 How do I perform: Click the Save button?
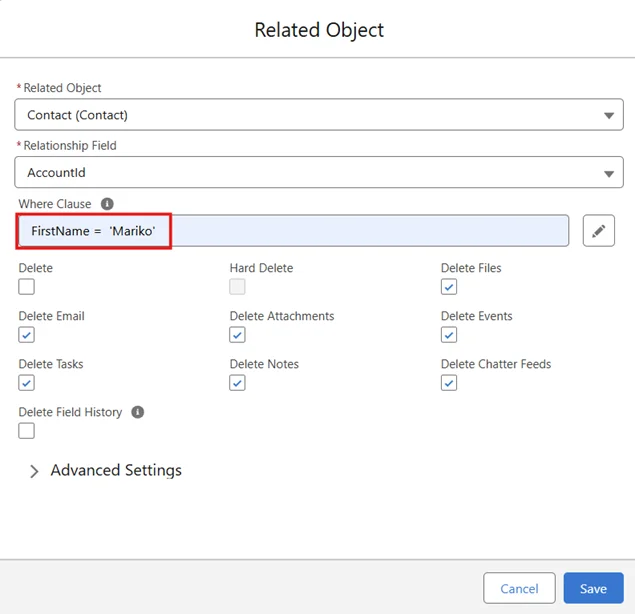tap(593, 589)
